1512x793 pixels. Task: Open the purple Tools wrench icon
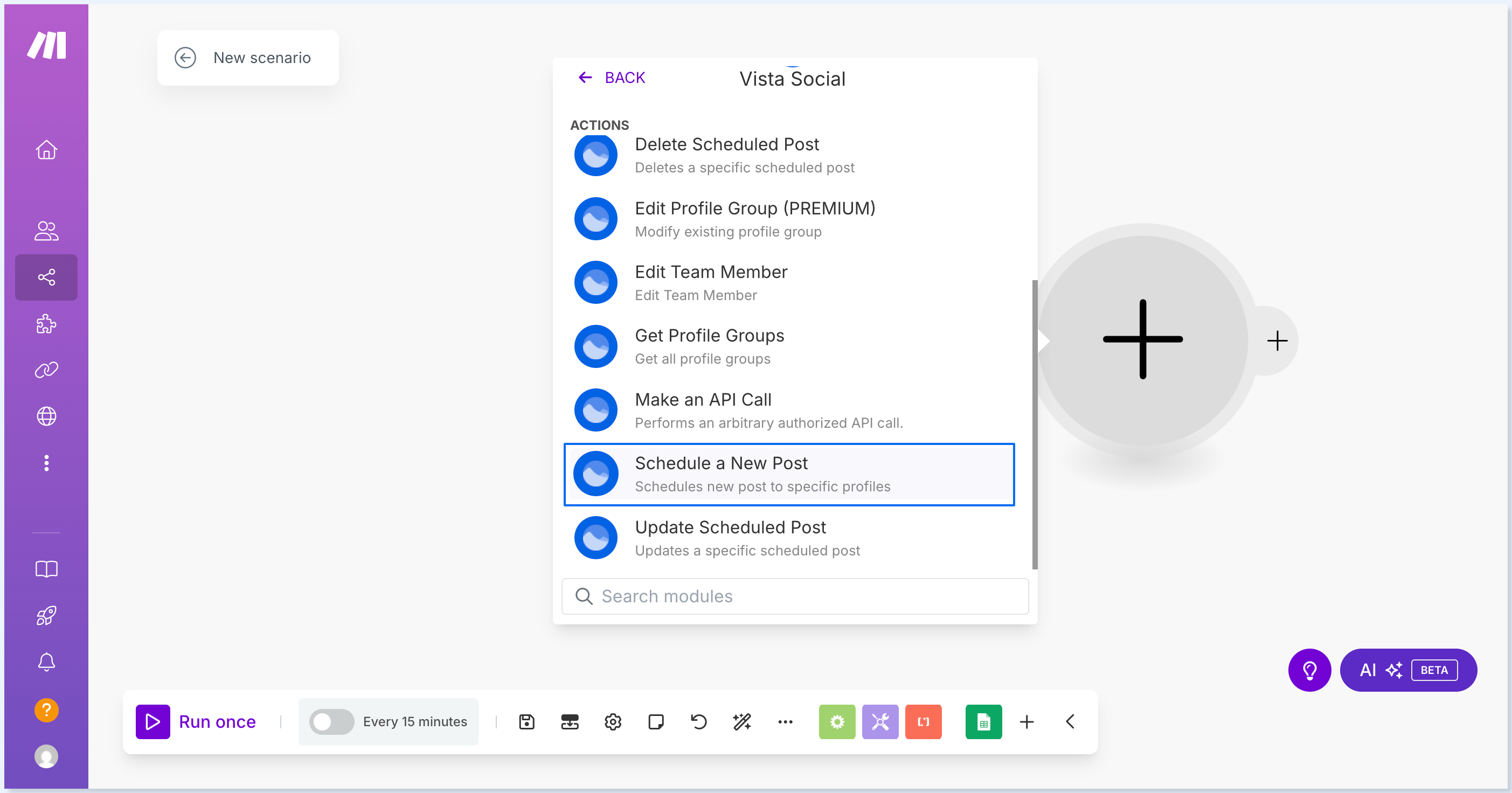pyautogui.click(x=880, y=722)
